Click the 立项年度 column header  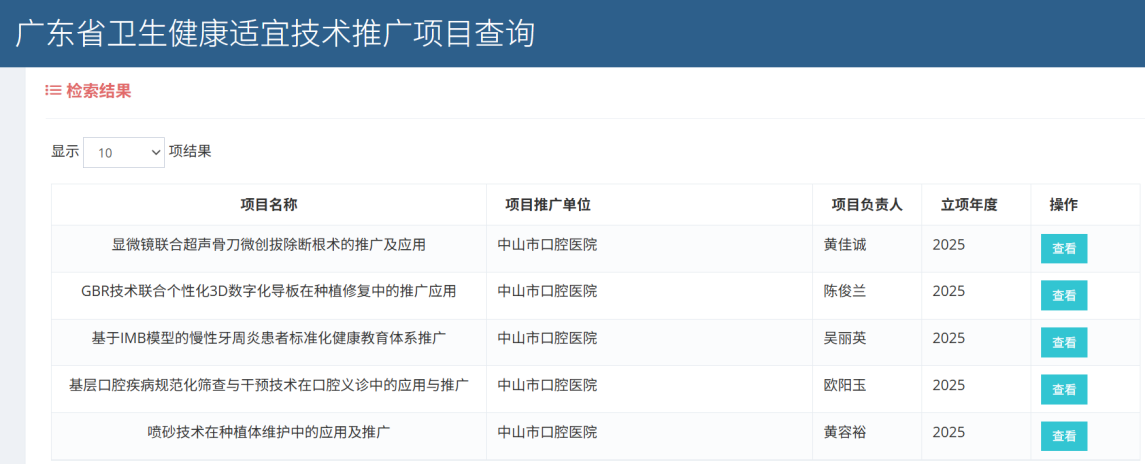click(x=969, y=205)
